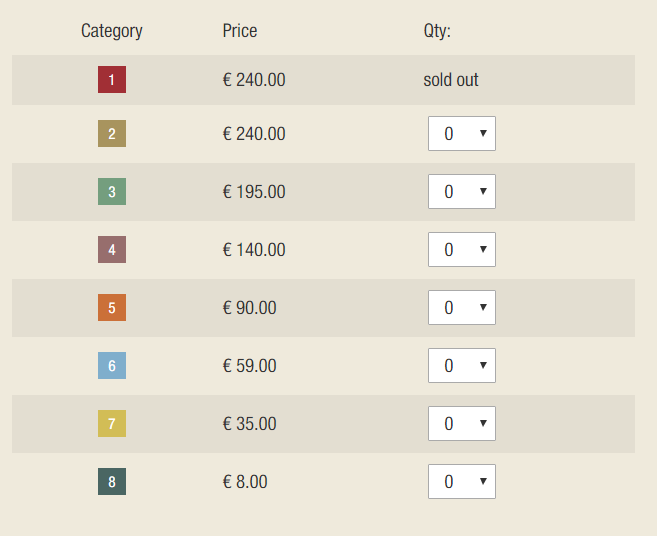Click the green category 3 swatch

[x=112, y=191]
